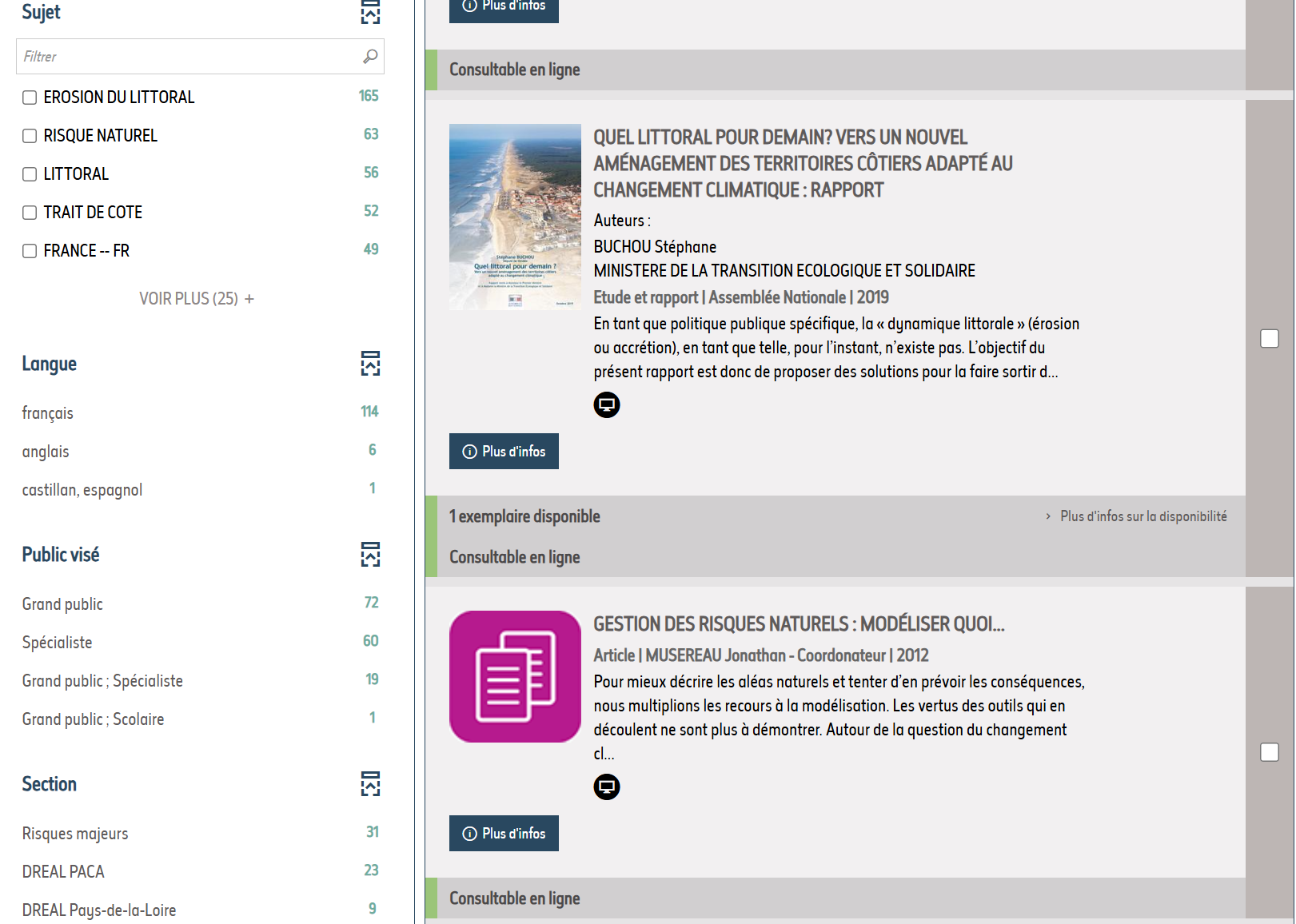The height and width of the screenshot is (924, 1296).
Task: Filter by français language
Action: [48, 413]
